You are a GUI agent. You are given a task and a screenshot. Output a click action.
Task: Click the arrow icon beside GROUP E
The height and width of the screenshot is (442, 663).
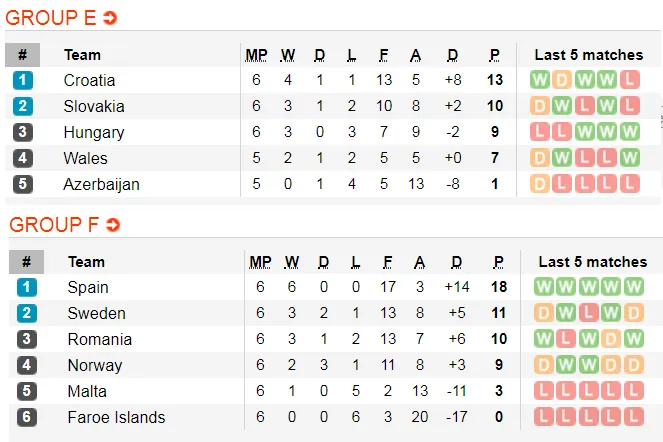(x=110, y=18)
